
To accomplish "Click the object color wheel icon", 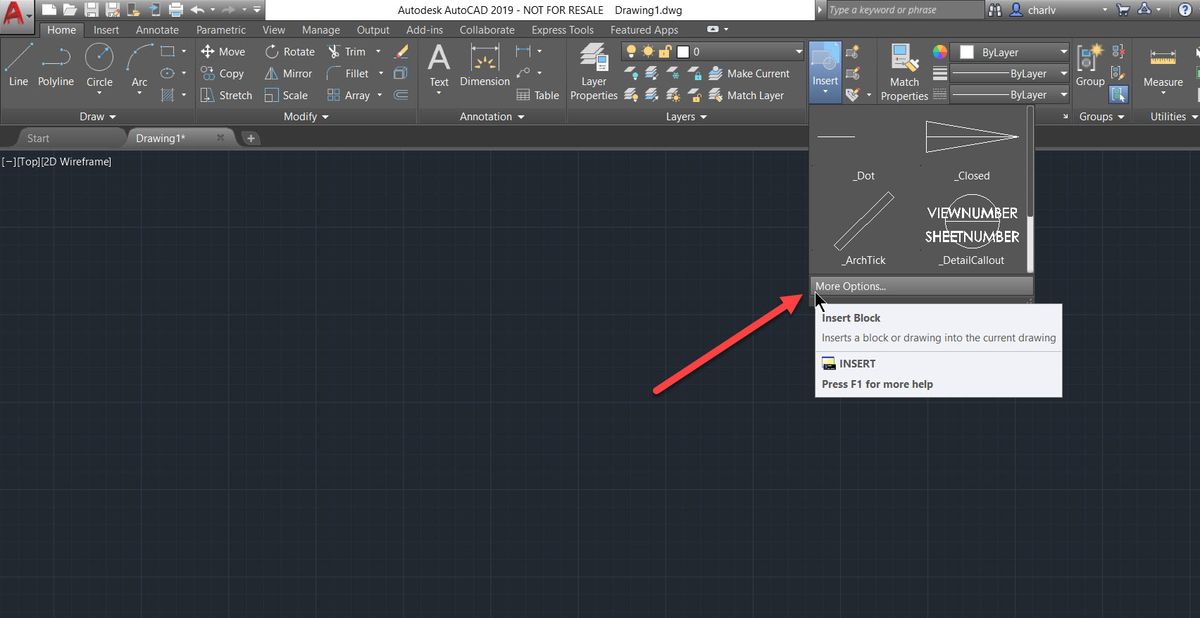I will pos(940,51).
